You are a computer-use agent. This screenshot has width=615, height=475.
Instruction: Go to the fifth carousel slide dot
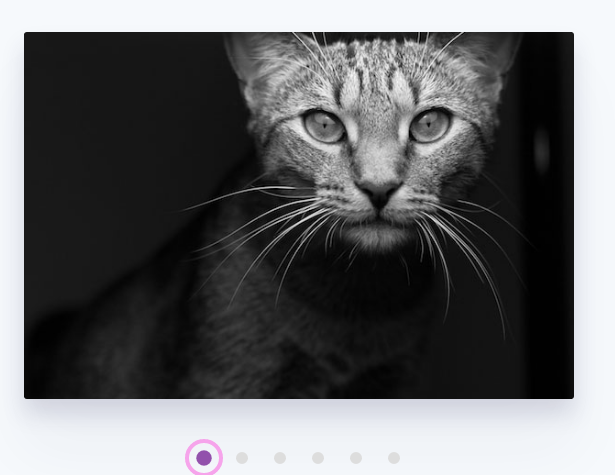click(356, 458)
